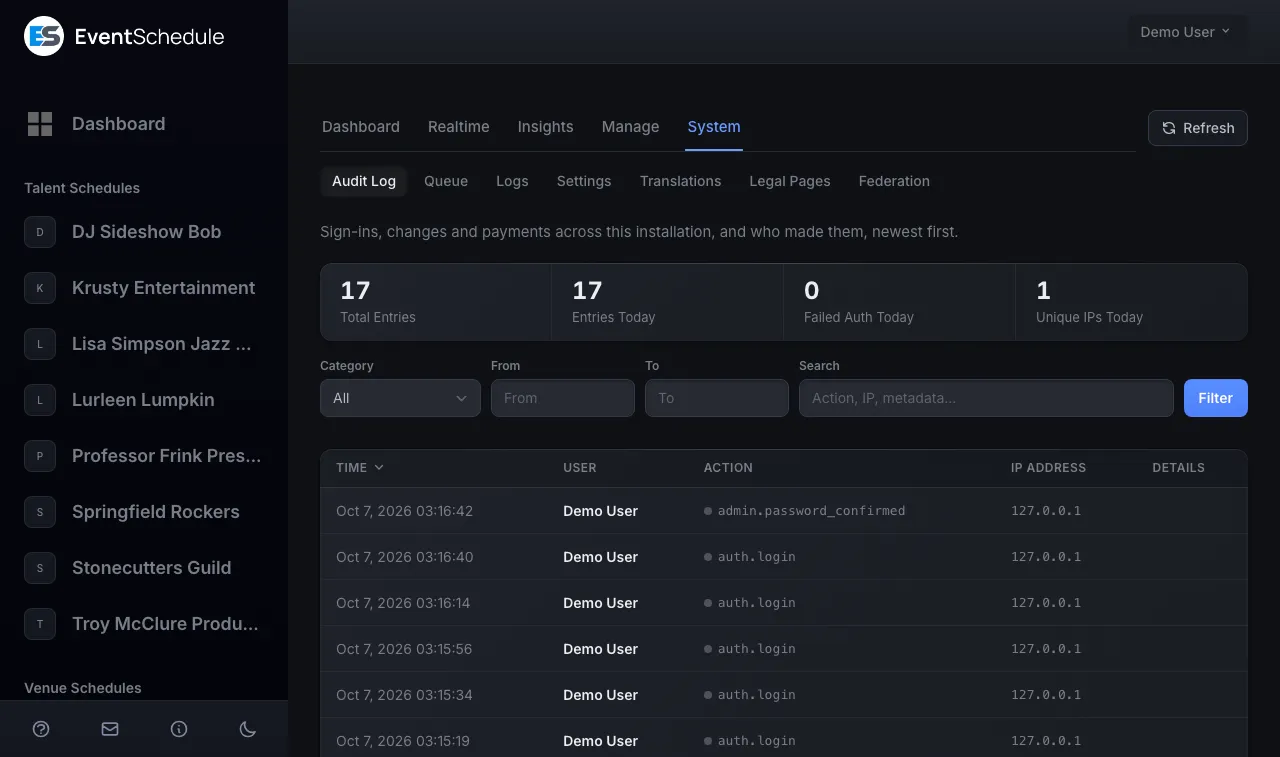Select the System tab
This screenshot has height=757, width=1280.
tap(714, 127)
